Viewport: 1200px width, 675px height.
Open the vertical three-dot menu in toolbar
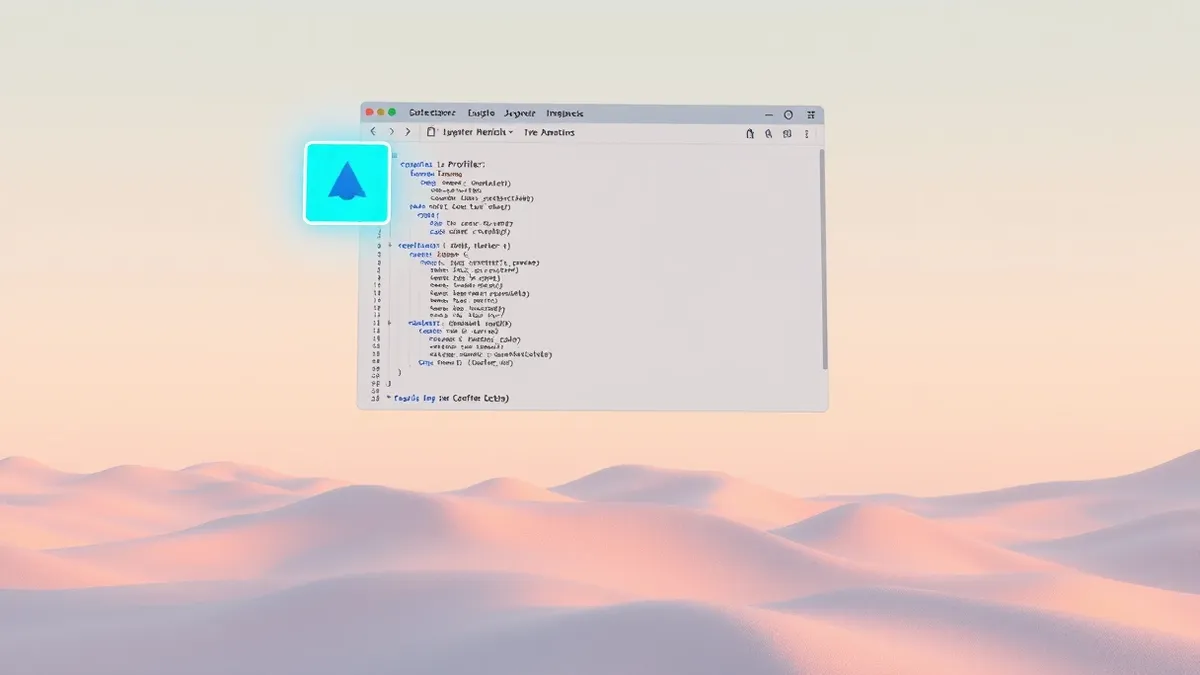coord(806,134)
